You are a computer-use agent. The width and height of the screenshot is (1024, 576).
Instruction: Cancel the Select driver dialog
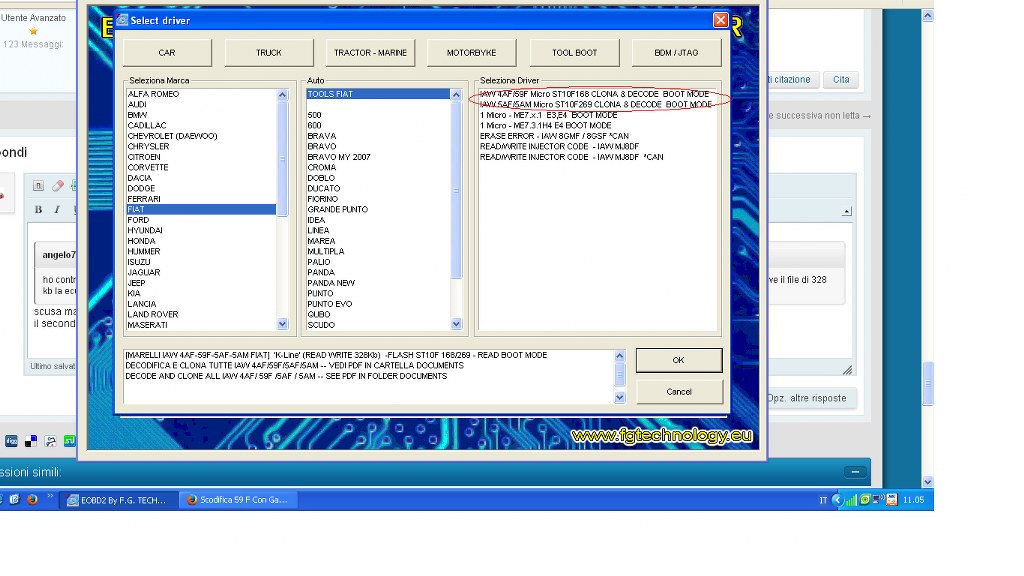click(x=679, y=392)
